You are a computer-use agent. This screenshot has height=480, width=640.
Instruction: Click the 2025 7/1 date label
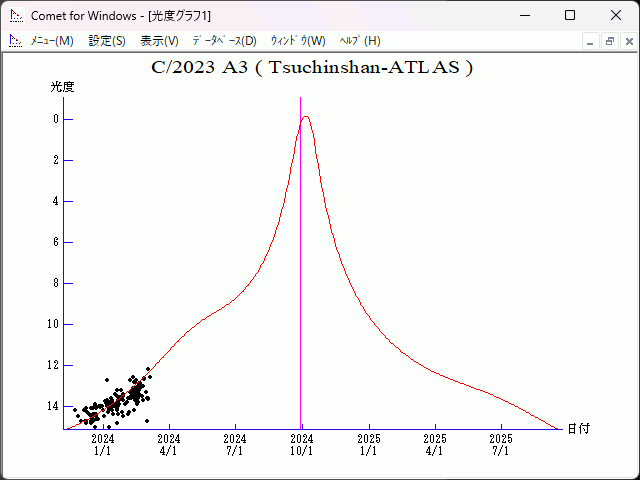pyautogui.click(x=501, y=445)
